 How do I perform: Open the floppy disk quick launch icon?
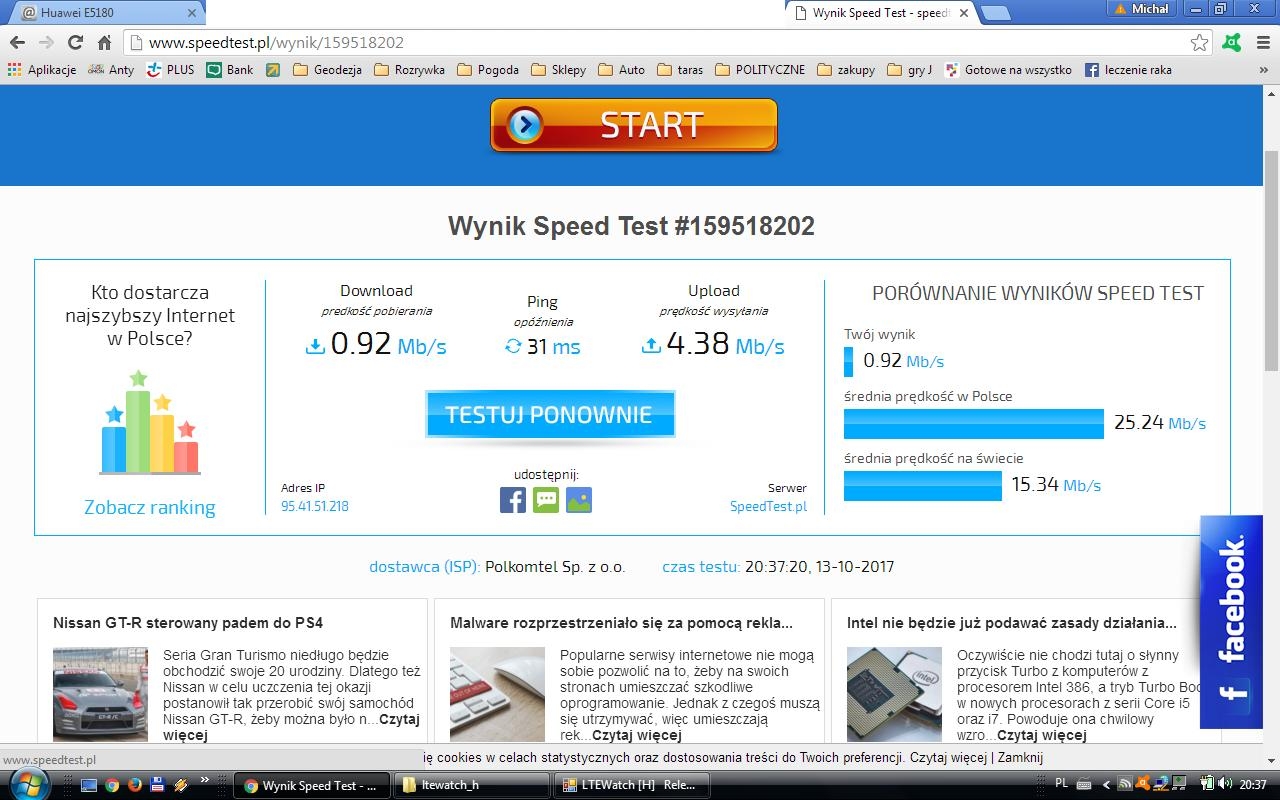(x=158, y=785)
